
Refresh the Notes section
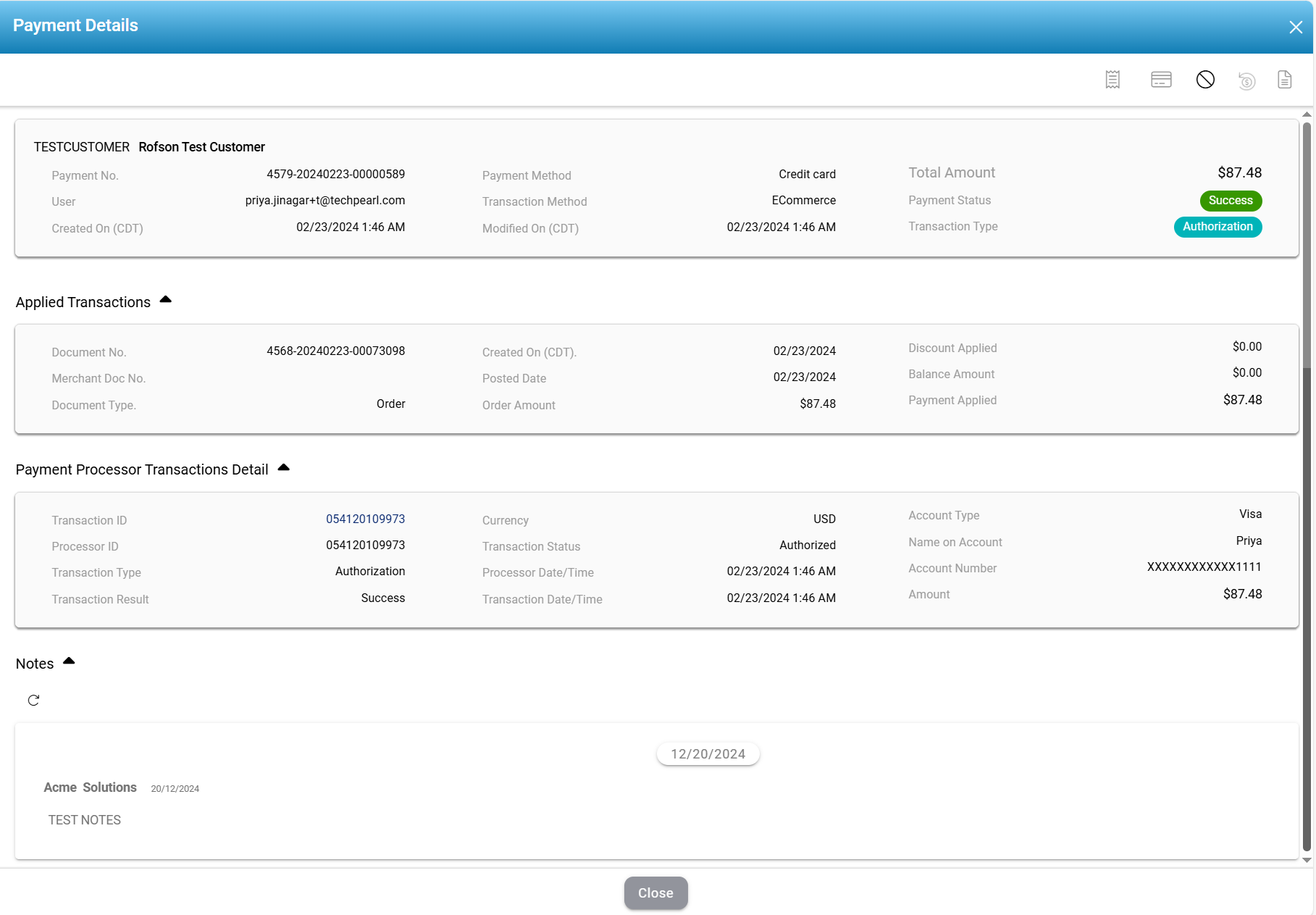33,700
